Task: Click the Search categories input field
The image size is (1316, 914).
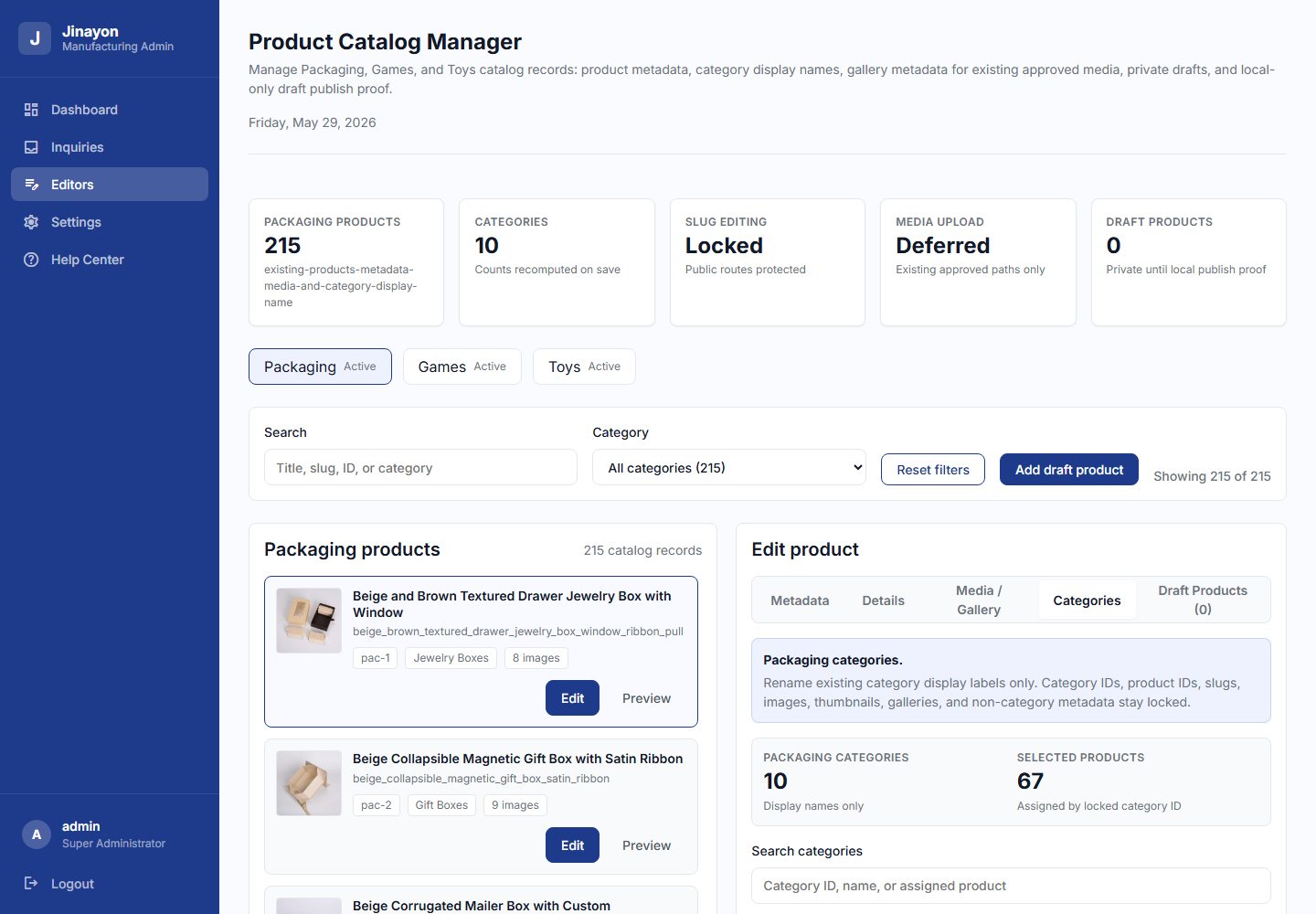Action: [x=1011, y=886]
